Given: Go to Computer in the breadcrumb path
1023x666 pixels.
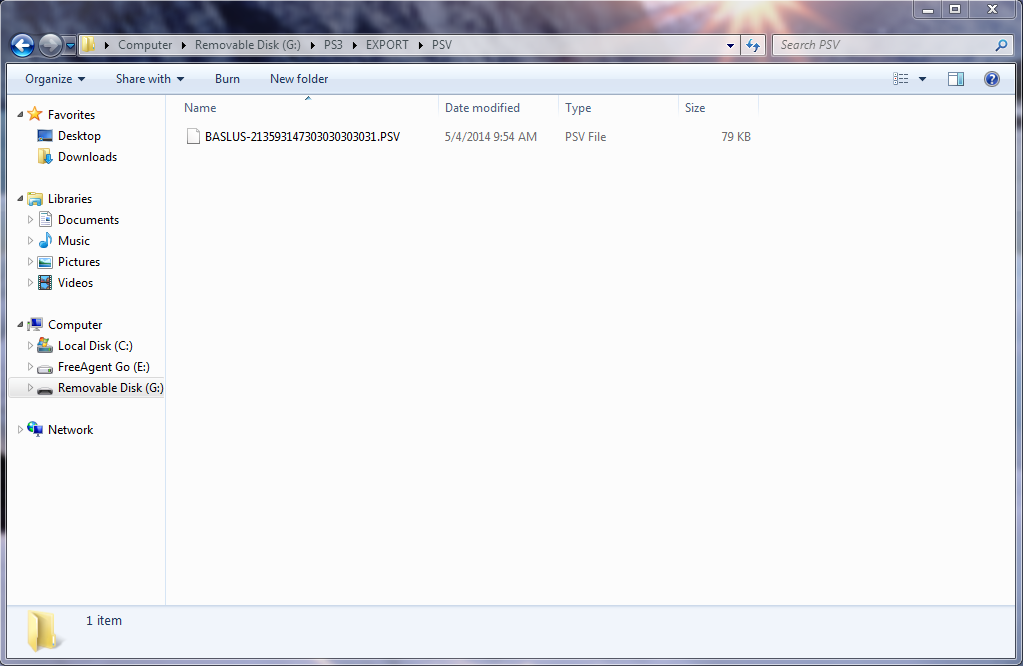Looking at the screenshot, I should tap(145, 45).
